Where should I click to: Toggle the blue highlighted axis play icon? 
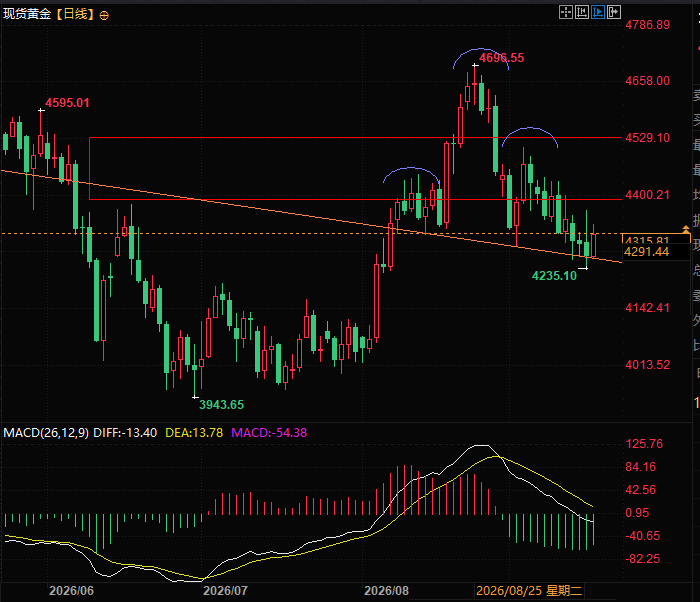pyautogui.click(x=598, y=12)
